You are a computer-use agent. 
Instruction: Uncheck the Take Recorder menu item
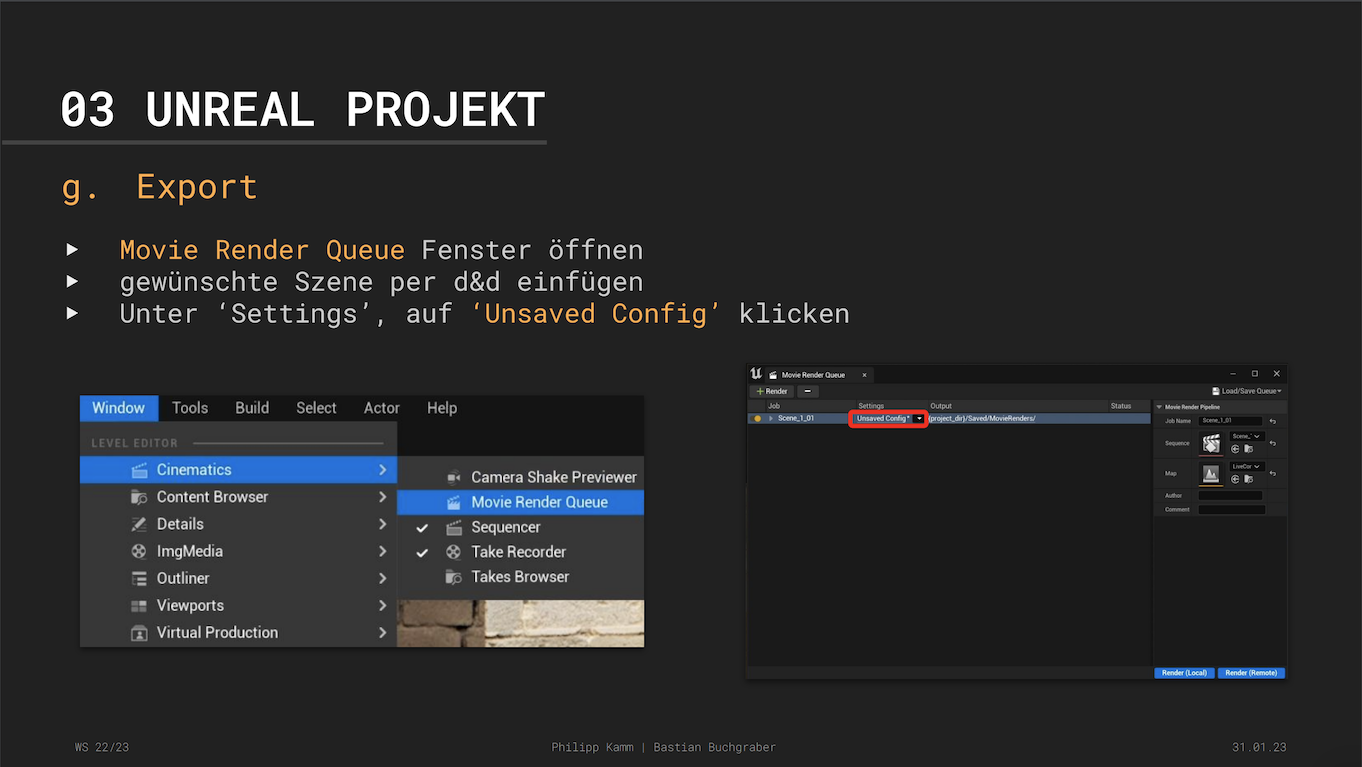(422, 552)
